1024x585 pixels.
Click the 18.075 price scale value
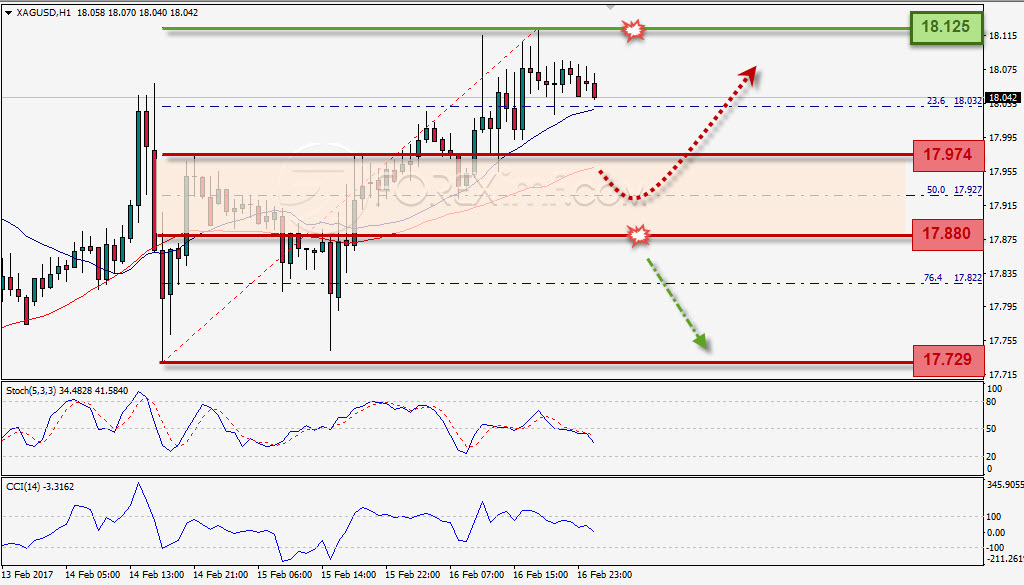(1002, 70)
